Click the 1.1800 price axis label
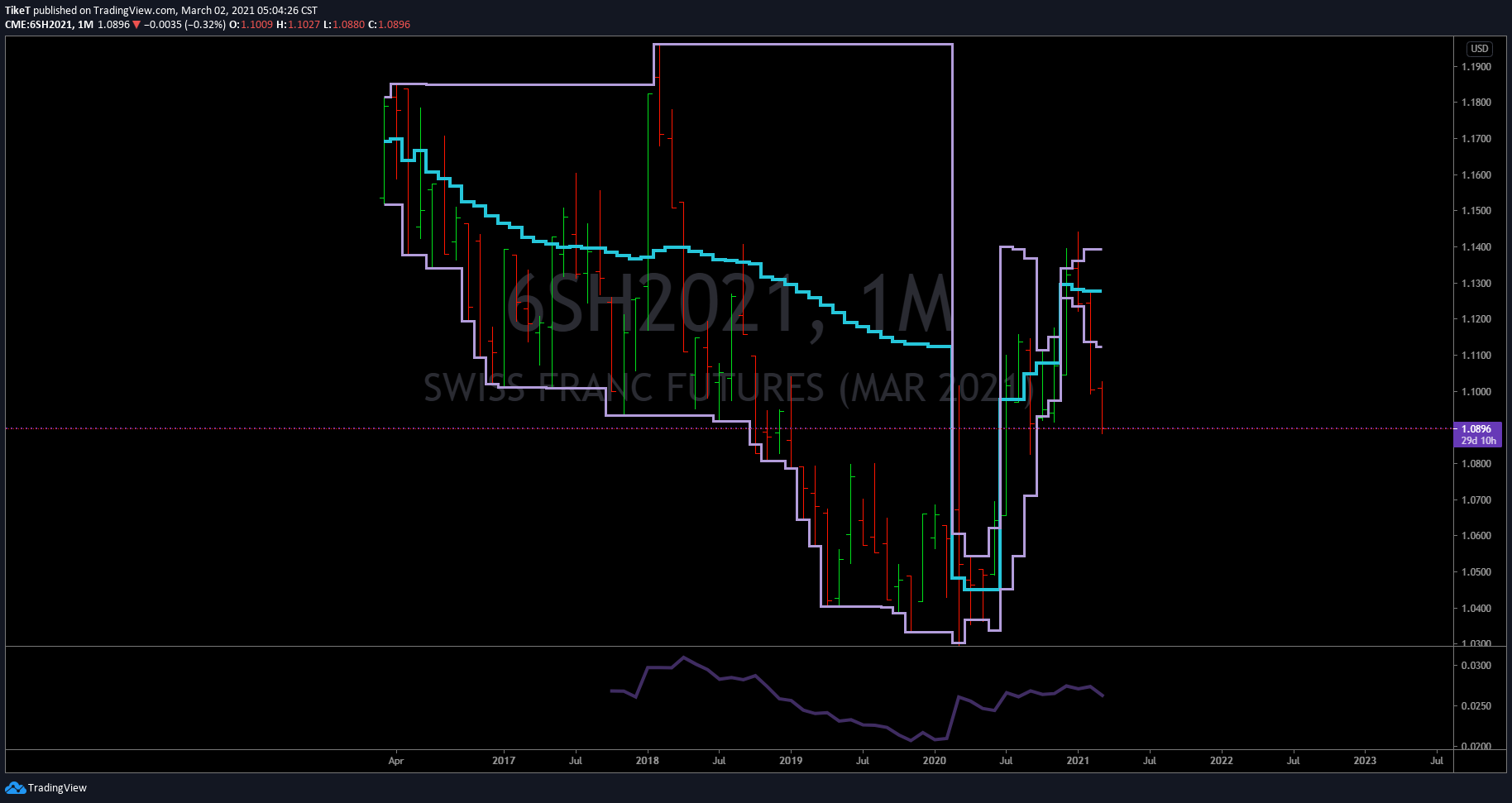This screenshot has height=803, width=1512. (x=1476, y=103)
